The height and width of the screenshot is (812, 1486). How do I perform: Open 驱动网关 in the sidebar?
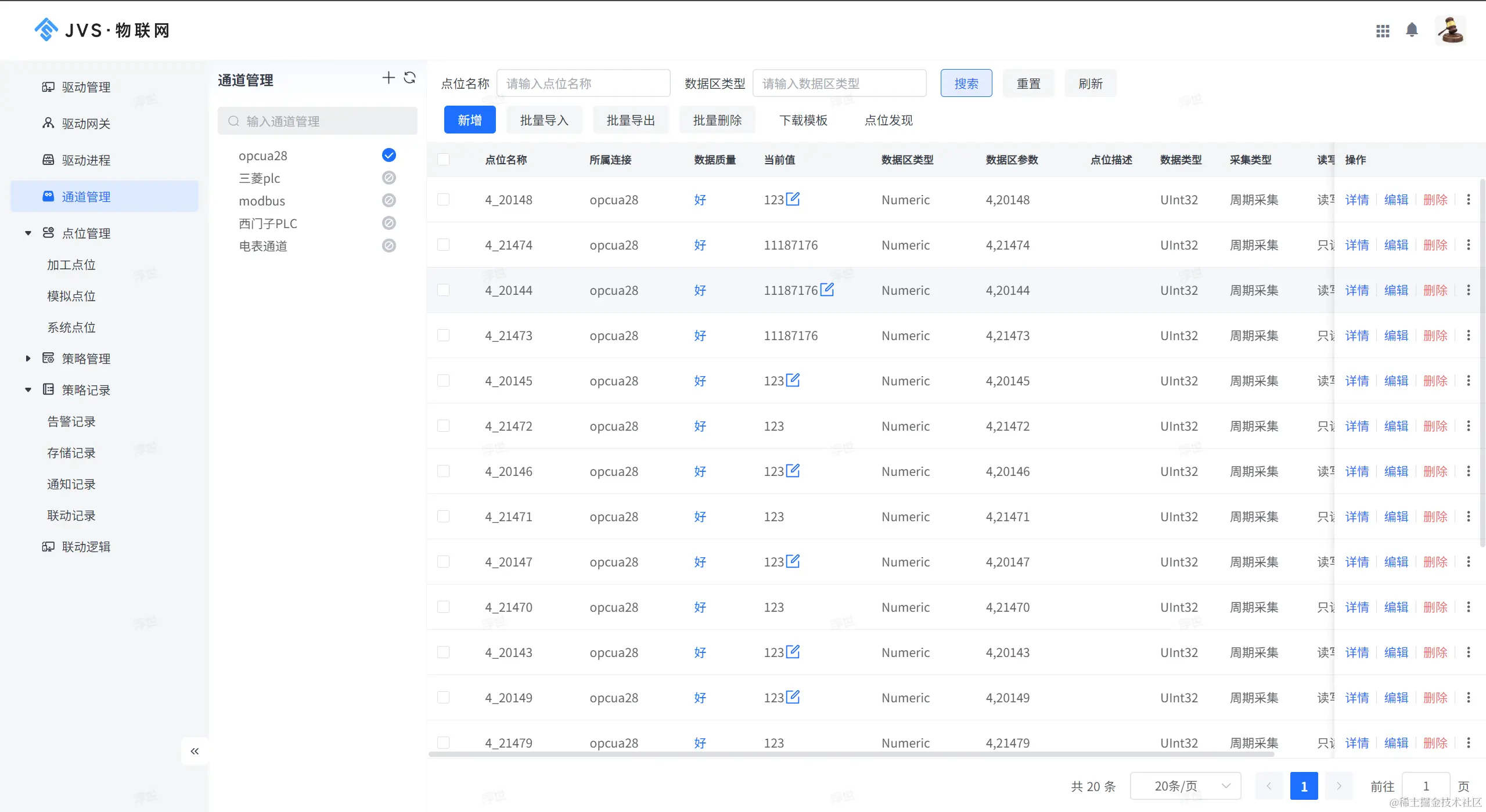pos(86,124)
